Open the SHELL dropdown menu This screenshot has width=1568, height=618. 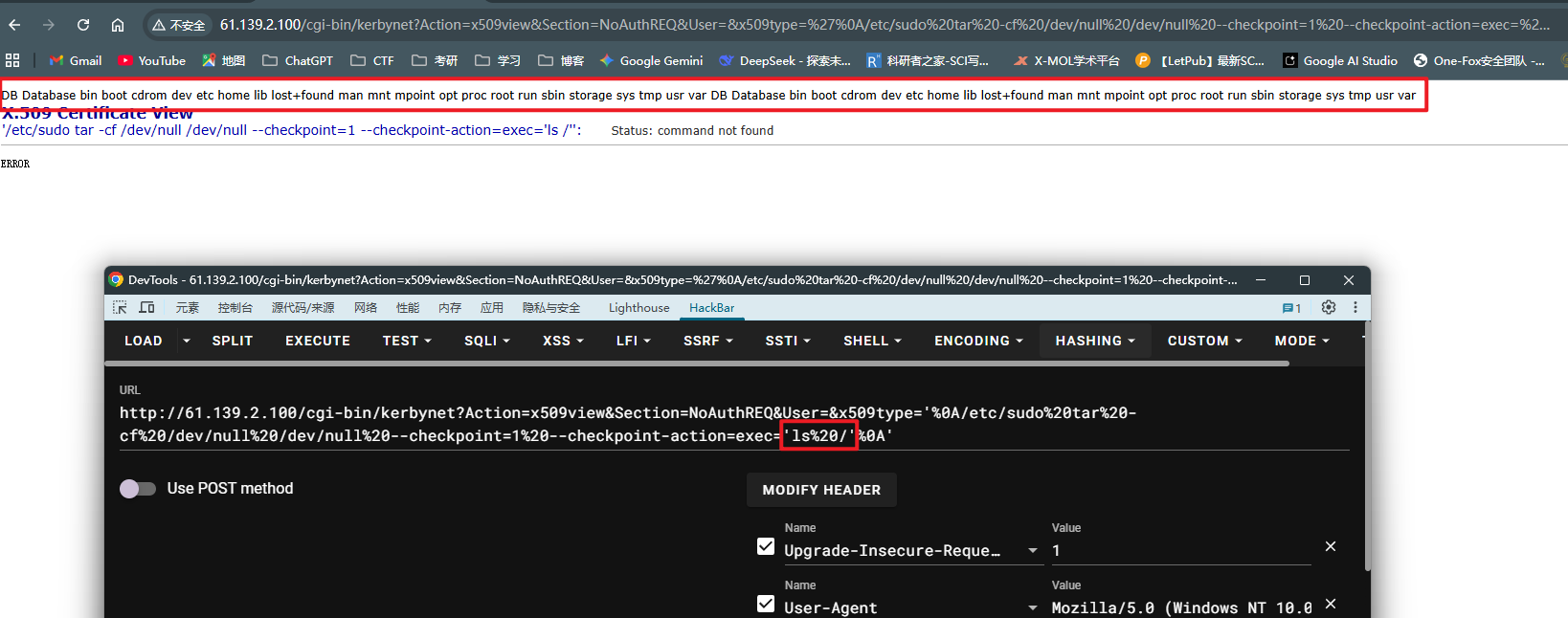pos(872,341)
